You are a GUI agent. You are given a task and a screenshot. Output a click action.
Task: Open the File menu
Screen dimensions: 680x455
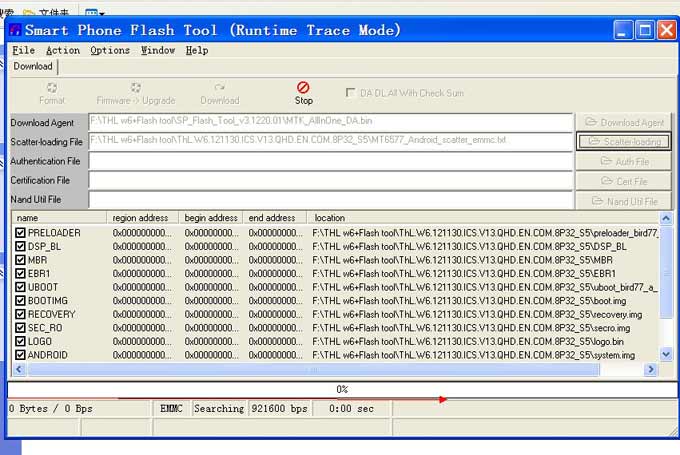[x=23, y=50]
